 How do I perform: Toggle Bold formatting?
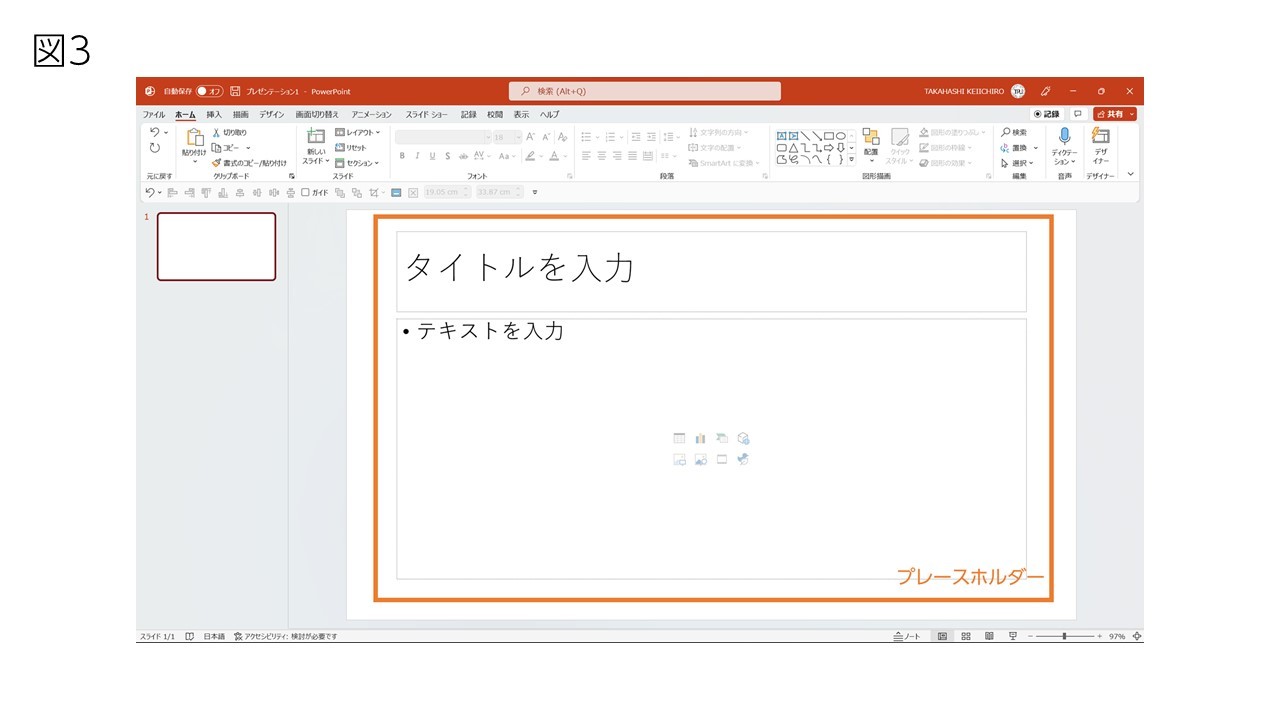click(402, 156)
